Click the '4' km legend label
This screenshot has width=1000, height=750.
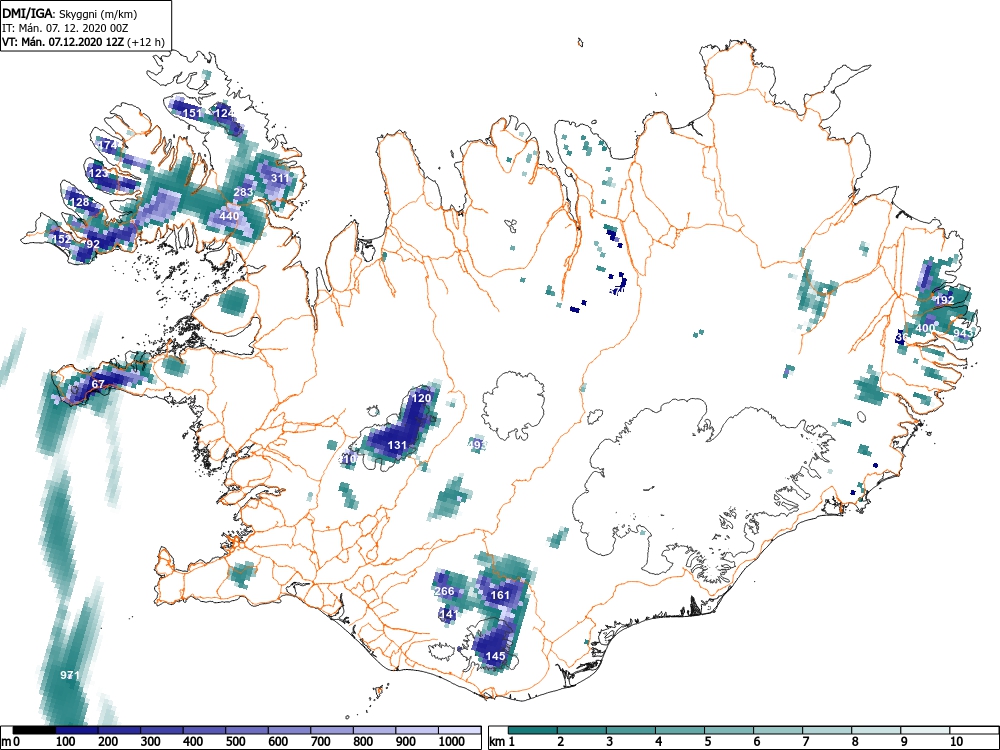pos(659,742)
